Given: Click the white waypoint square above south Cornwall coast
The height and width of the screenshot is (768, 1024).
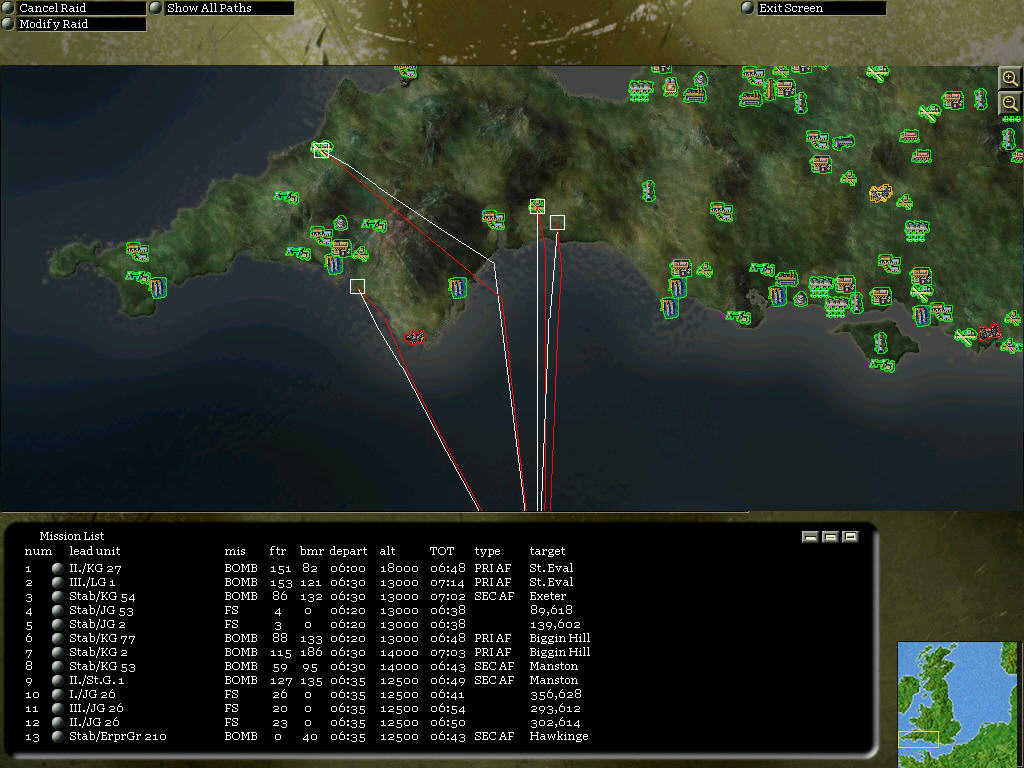Looking at the screenshot, I should pos(357,286).
